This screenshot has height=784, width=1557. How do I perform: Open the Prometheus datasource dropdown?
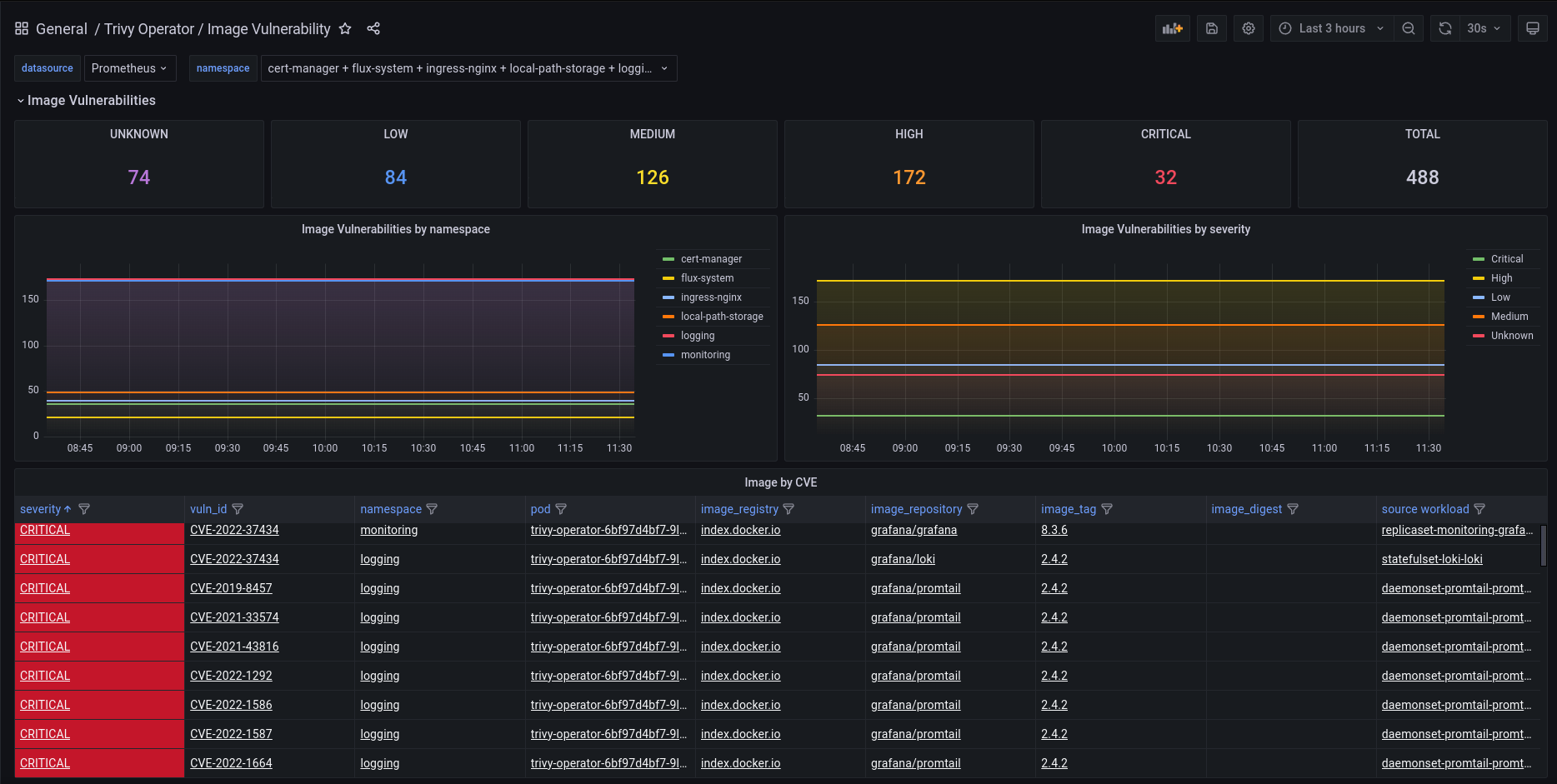129,68
